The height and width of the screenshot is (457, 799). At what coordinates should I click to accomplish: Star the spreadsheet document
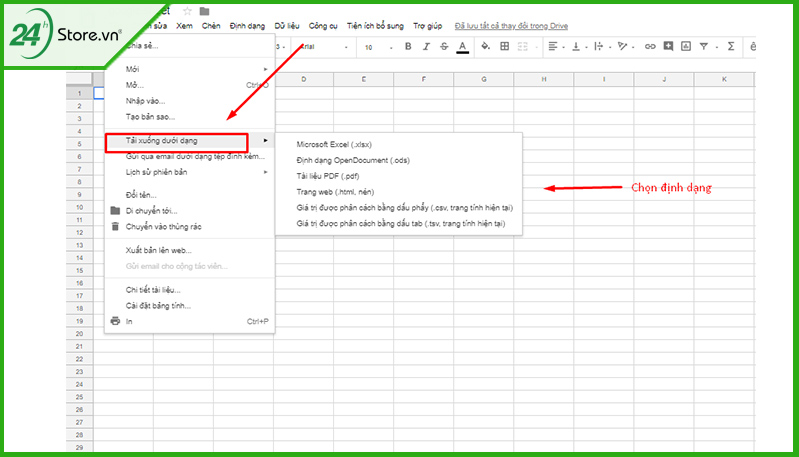(x=187, y=11)
